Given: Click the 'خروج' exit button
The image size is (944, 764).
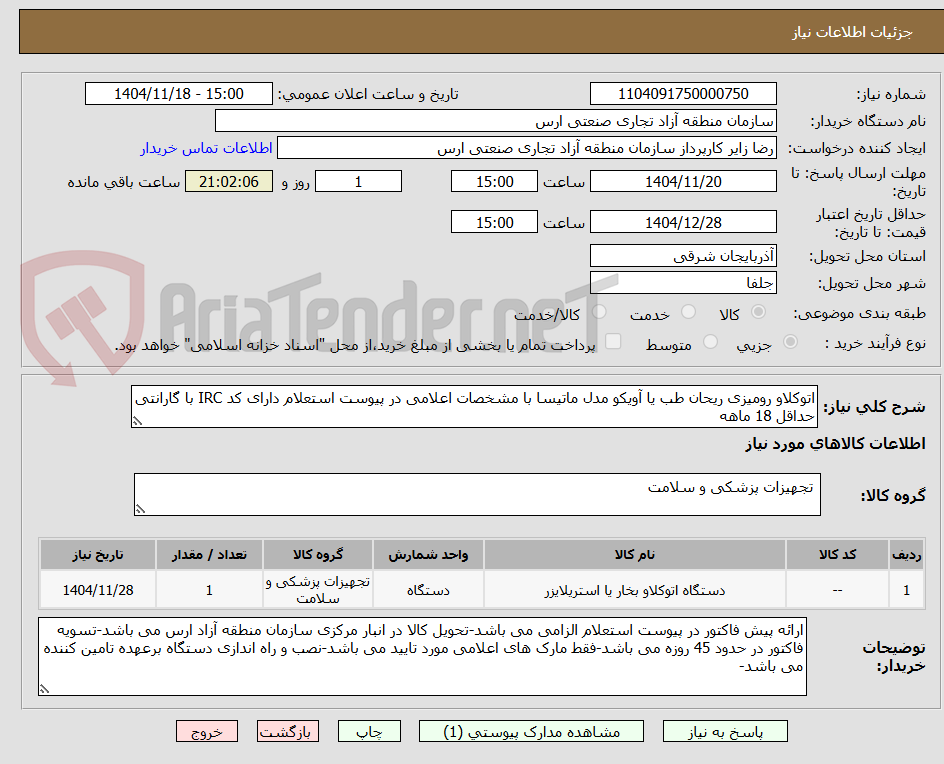Looking at the screenshot, I should pyautogui.click(x=206, y=731).
